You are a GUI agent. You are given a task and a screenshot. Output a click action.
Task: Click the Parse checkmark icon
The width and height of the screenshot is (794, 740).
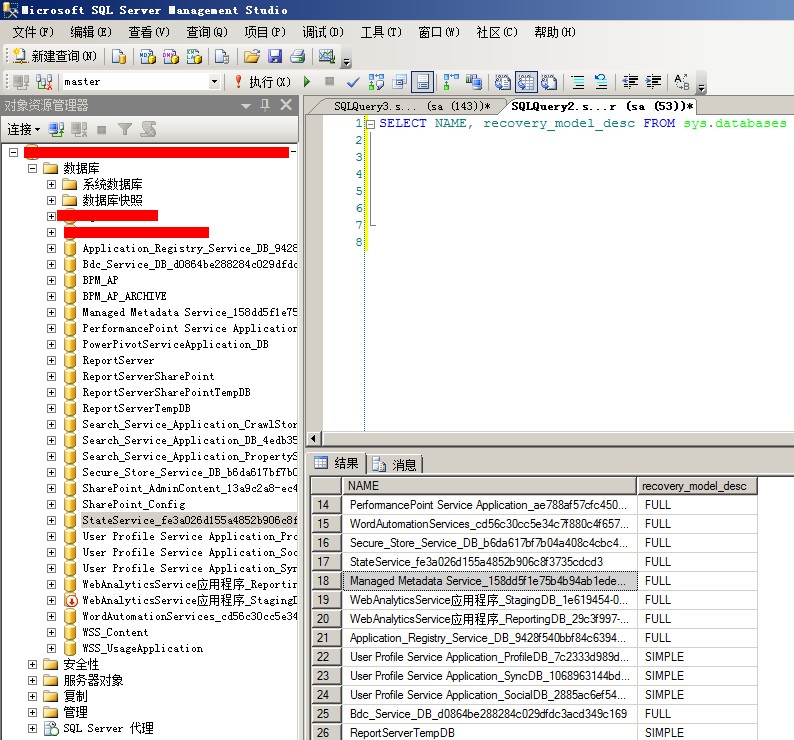pyautogui.click(x=353, y=82)
